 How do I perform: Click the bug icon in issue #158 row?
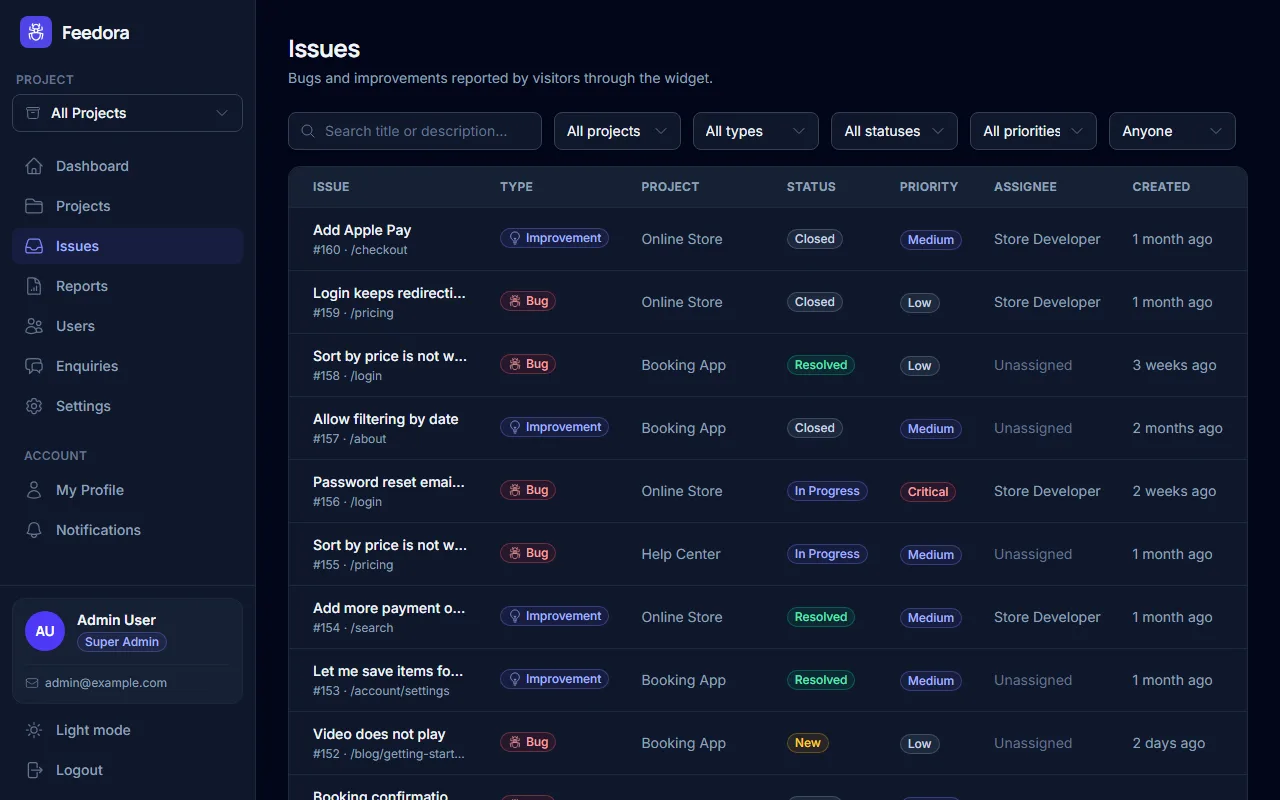(515, 364)
